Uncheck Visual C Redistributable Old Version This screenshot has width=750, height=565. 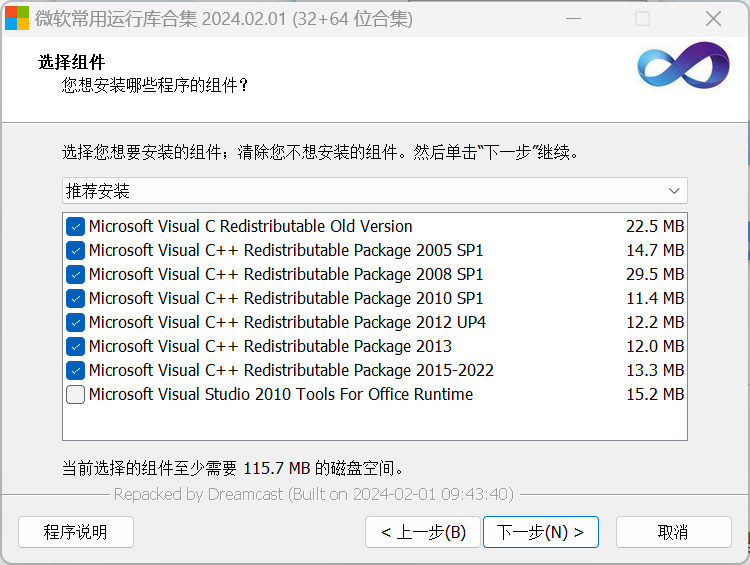tap(76, 226)
